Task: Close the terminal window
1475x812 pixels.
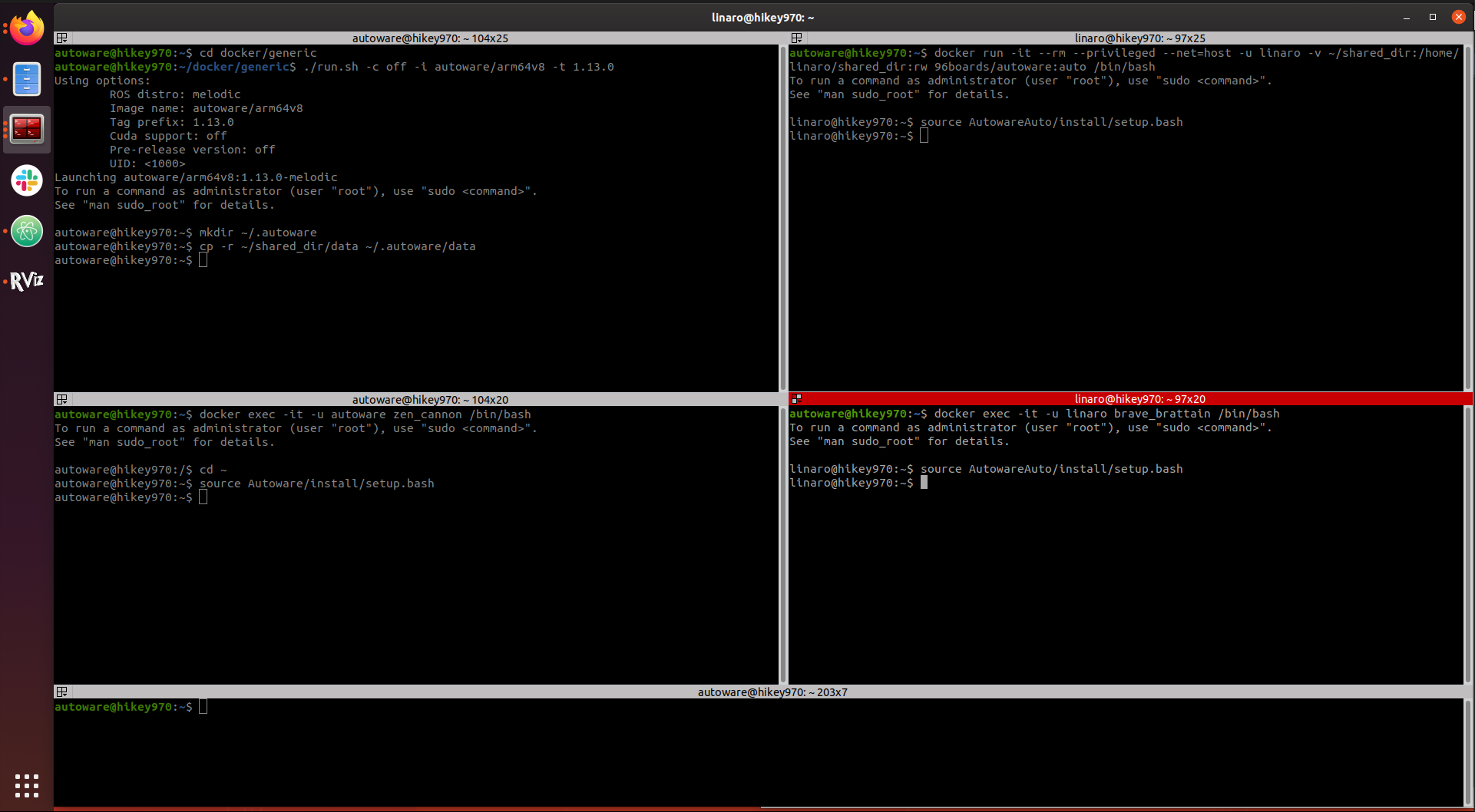Action: (1459, 17)
